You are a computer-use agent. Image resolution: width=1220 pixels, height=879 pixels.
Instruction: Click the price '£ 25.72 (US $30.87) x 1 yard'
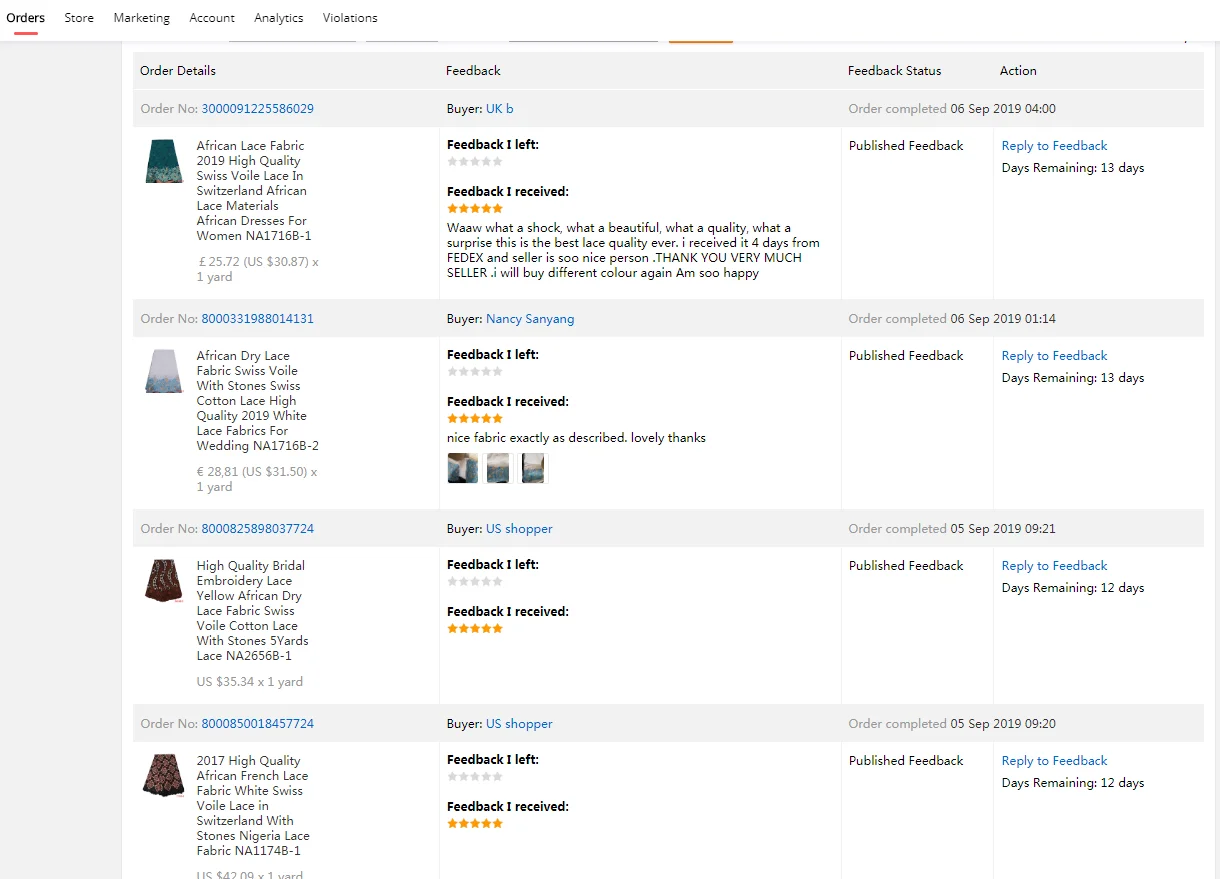(x=258, y=270)
